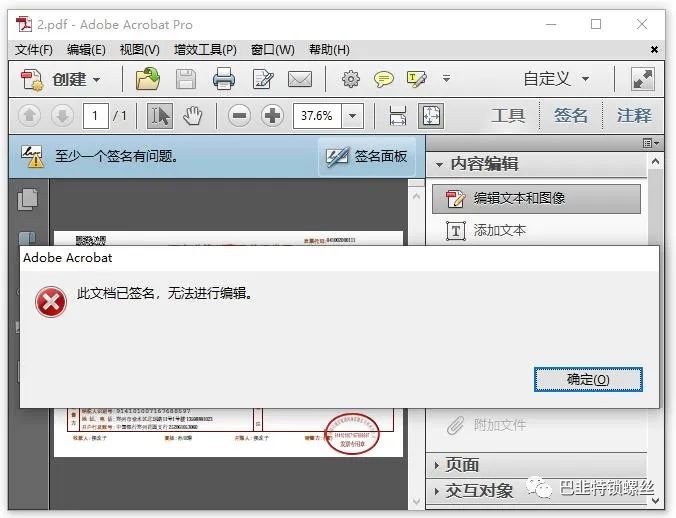This screenshot has width=676, height=518.
Task: Click the red stamp on the invoice
Action: point(352,434)
